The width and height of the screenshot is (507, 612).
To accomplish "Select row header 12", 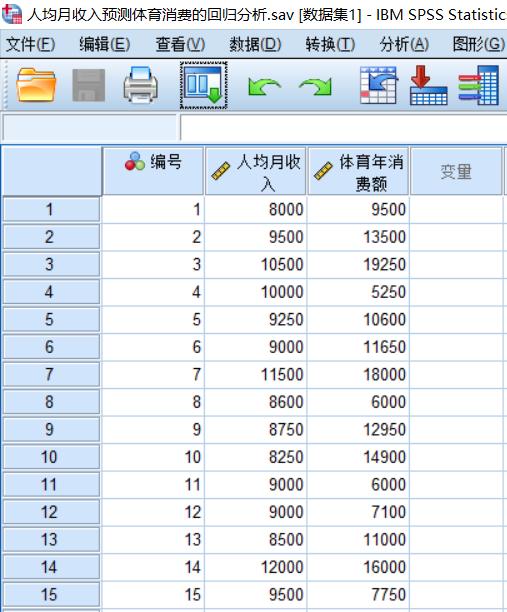I will [x=51, y=512].
